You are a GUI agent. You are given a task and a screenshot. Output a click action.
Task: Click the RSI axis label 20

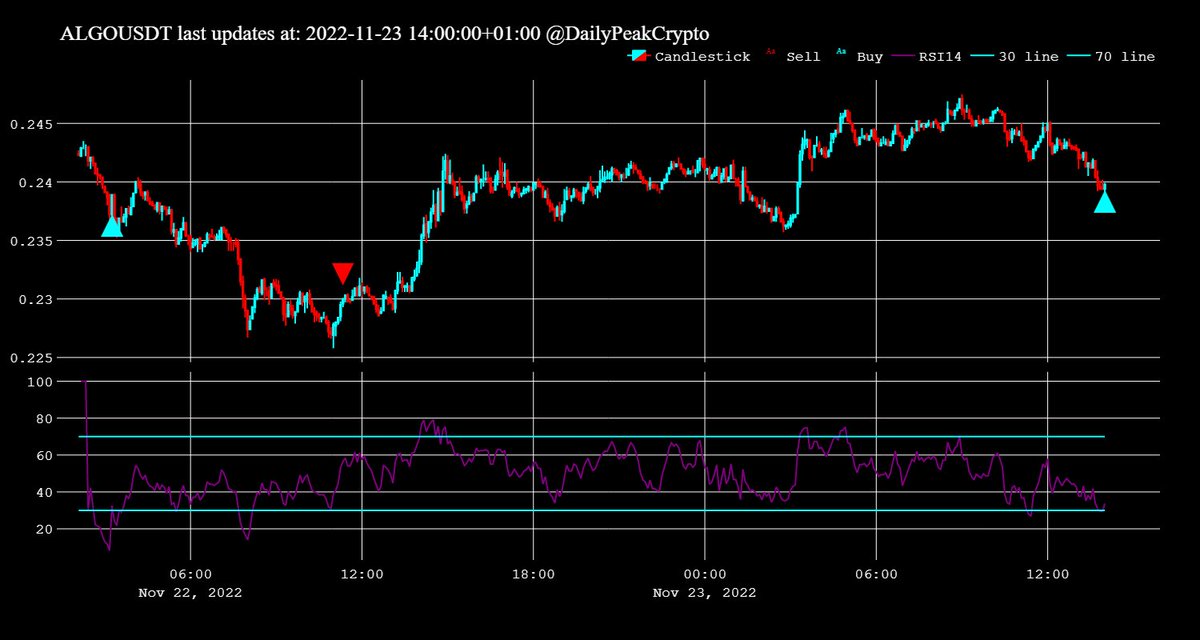45,530
